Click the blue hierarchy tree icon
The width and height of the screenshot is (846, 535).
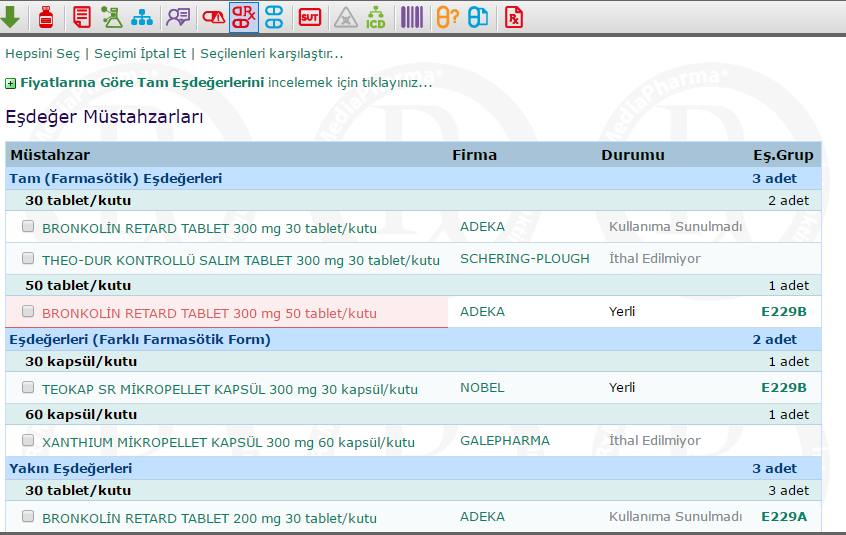(x=143, y=16)
